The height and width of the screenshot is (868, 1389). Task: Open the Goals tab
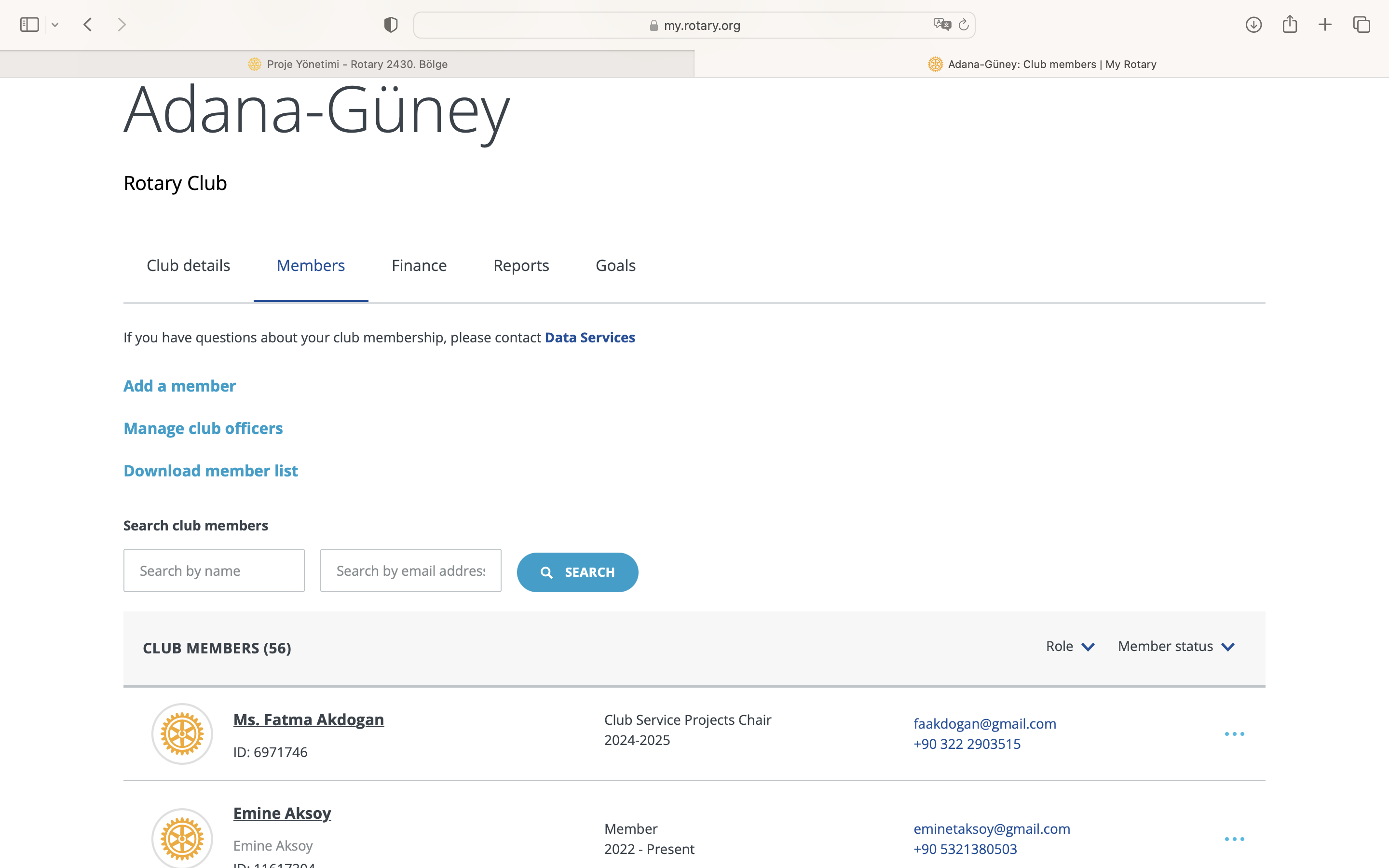(615, 265)
